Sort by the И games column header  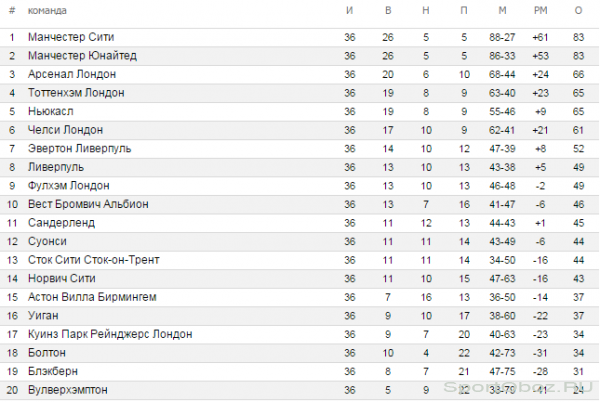pyautogui.click(x=349, y=11)
